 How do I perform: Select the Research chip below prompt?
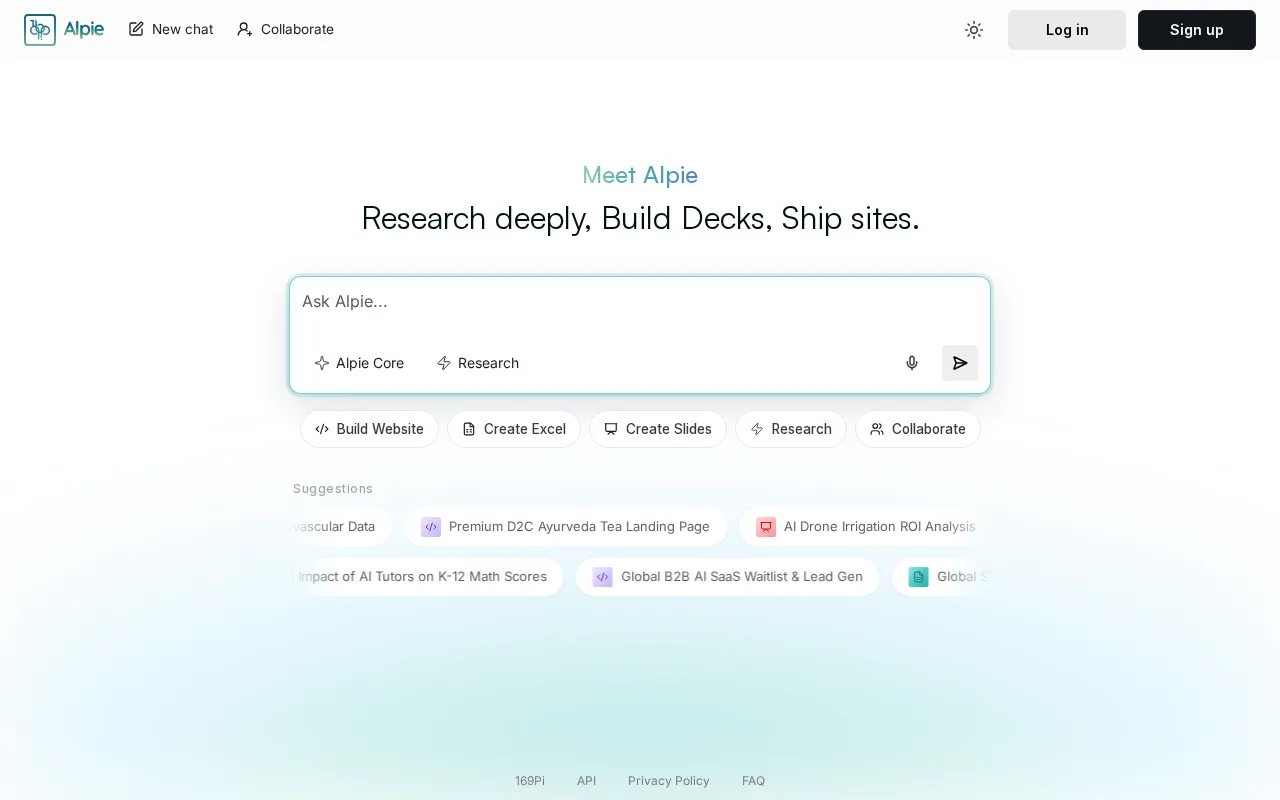click(x=791, y=429)
